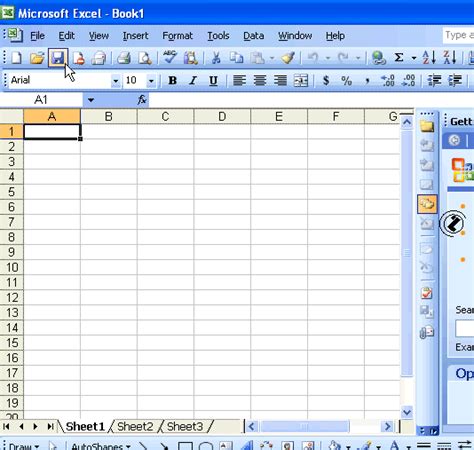The width and height of the screenshot is (474, 450).
Task: Click the Undo arrow
Action: 313,58
